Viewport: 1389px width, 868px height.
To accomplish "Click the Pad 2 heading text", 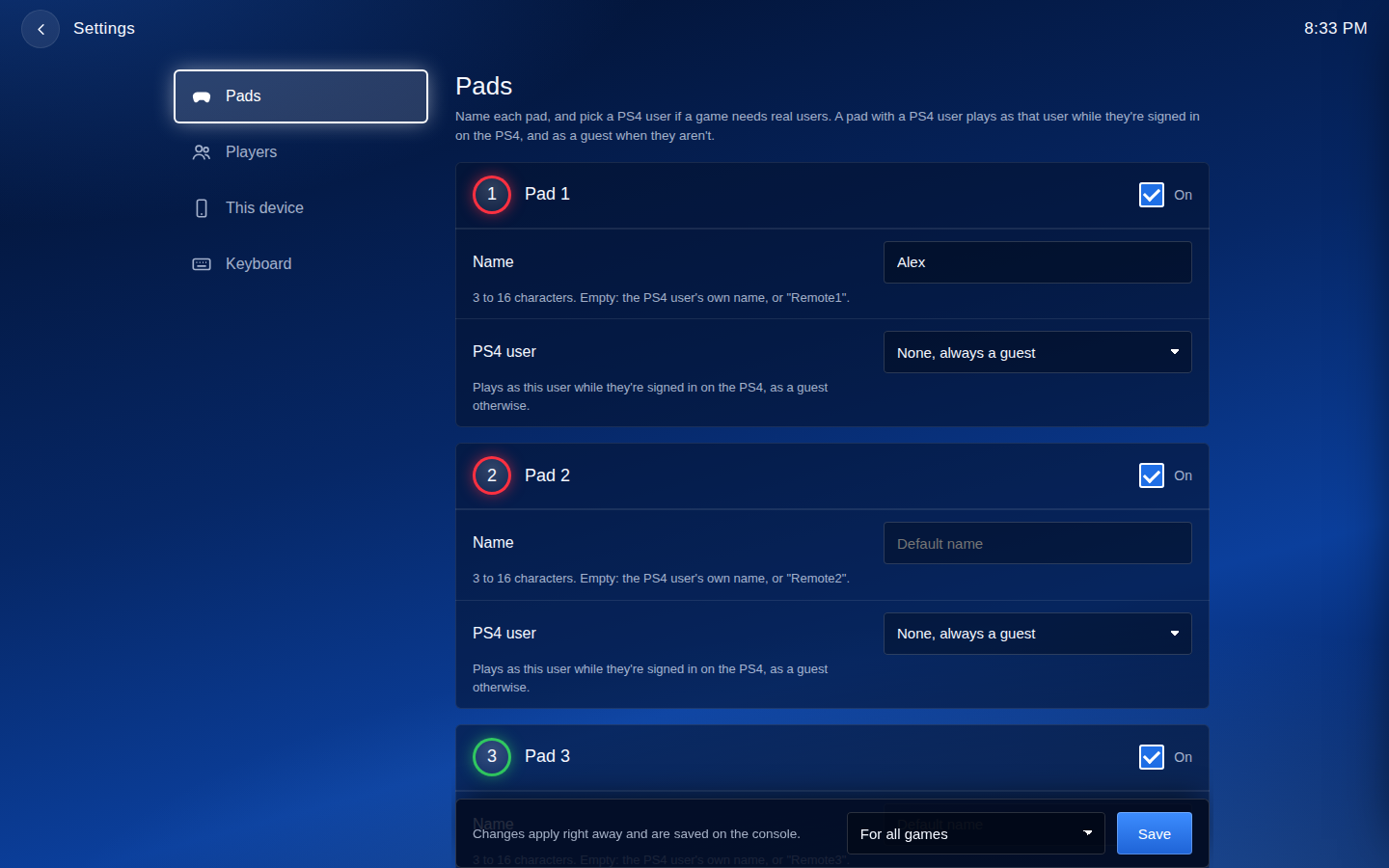I will (547, 475).
